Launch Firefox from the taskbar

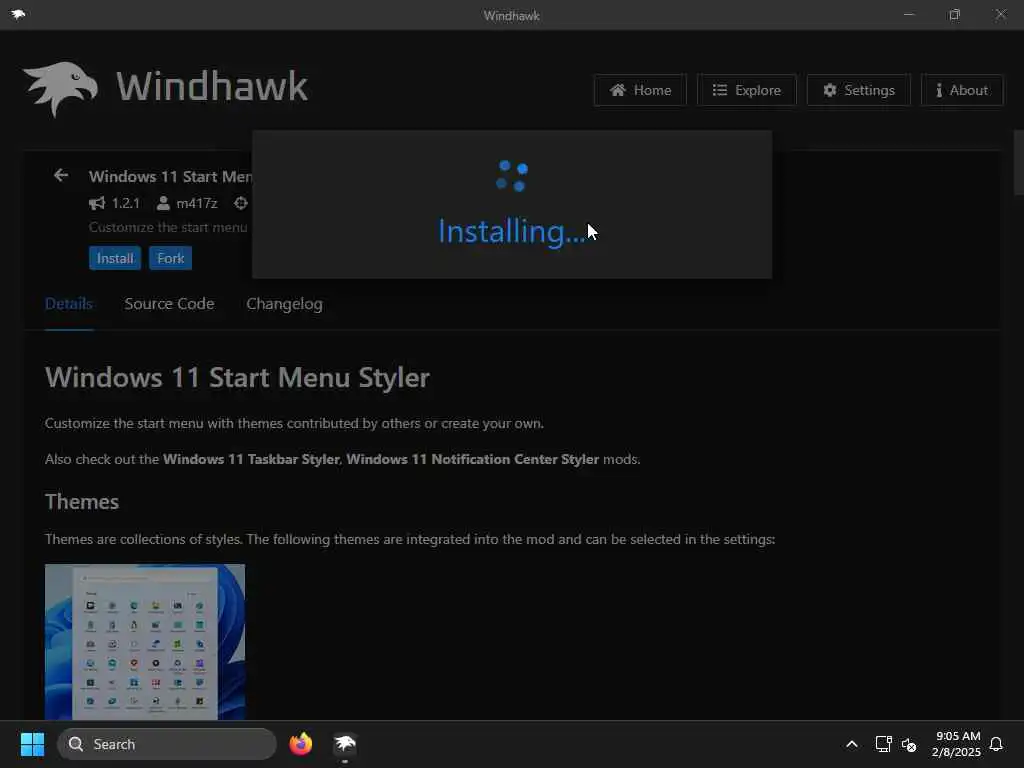coord(300,744)
